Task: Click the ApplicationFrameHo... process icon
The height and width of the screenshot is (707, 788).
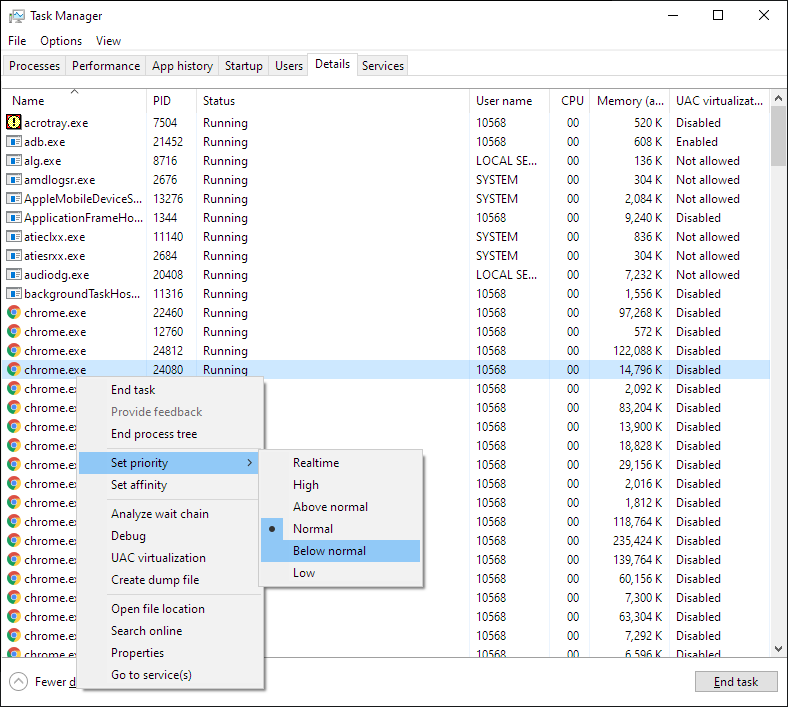Action: 14,218
